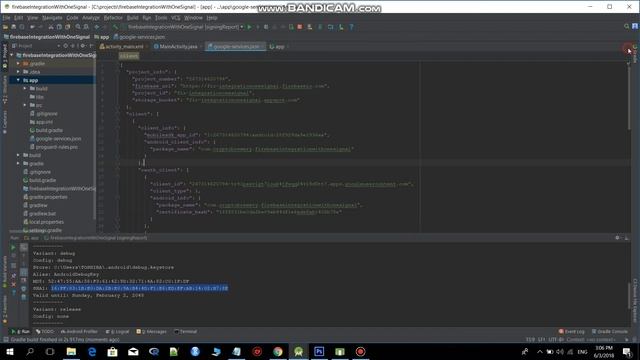Expand the build folder under app
Viewport: 640px width, 360px height.
click(x=25, y=89)
